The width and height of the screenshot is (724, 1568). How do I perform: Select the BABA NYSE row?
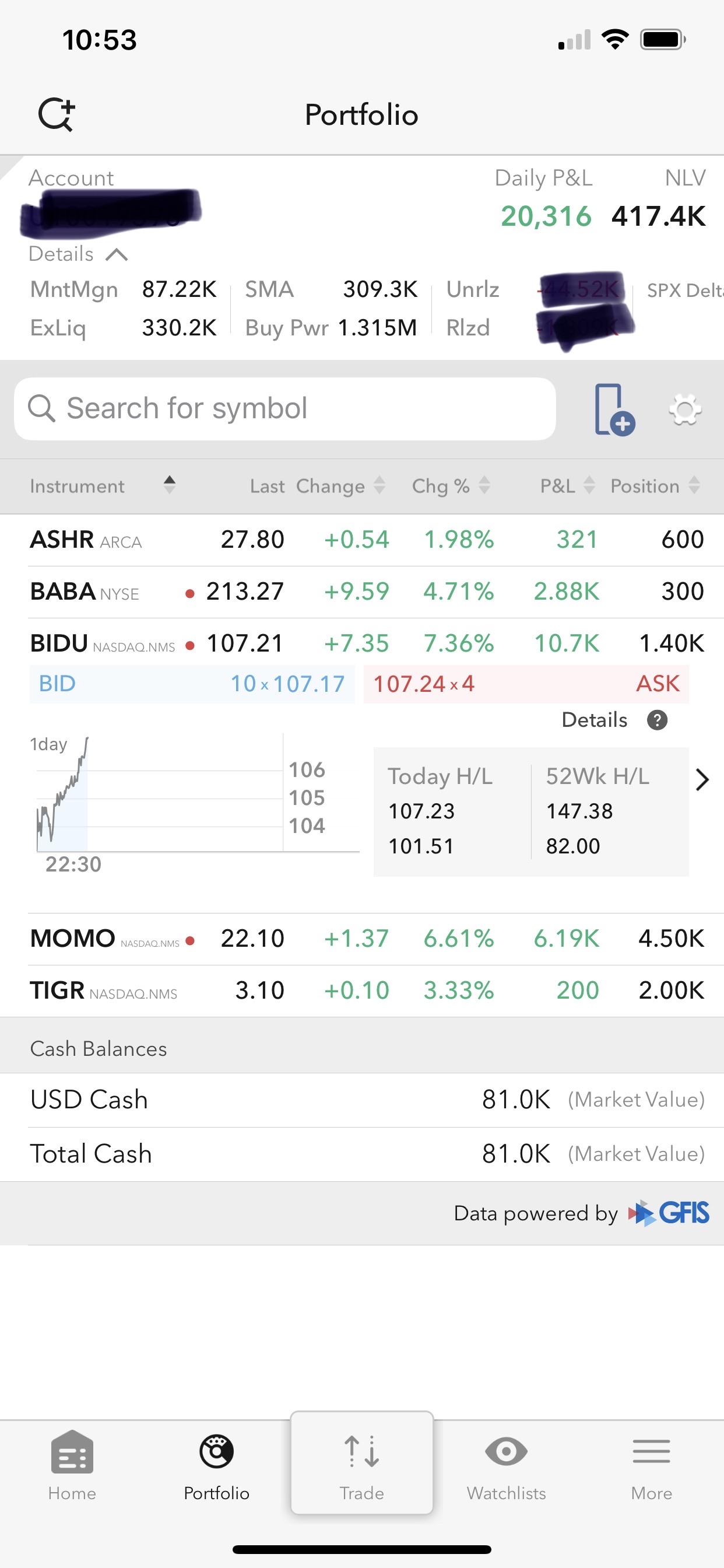click(x=362, y=592)
